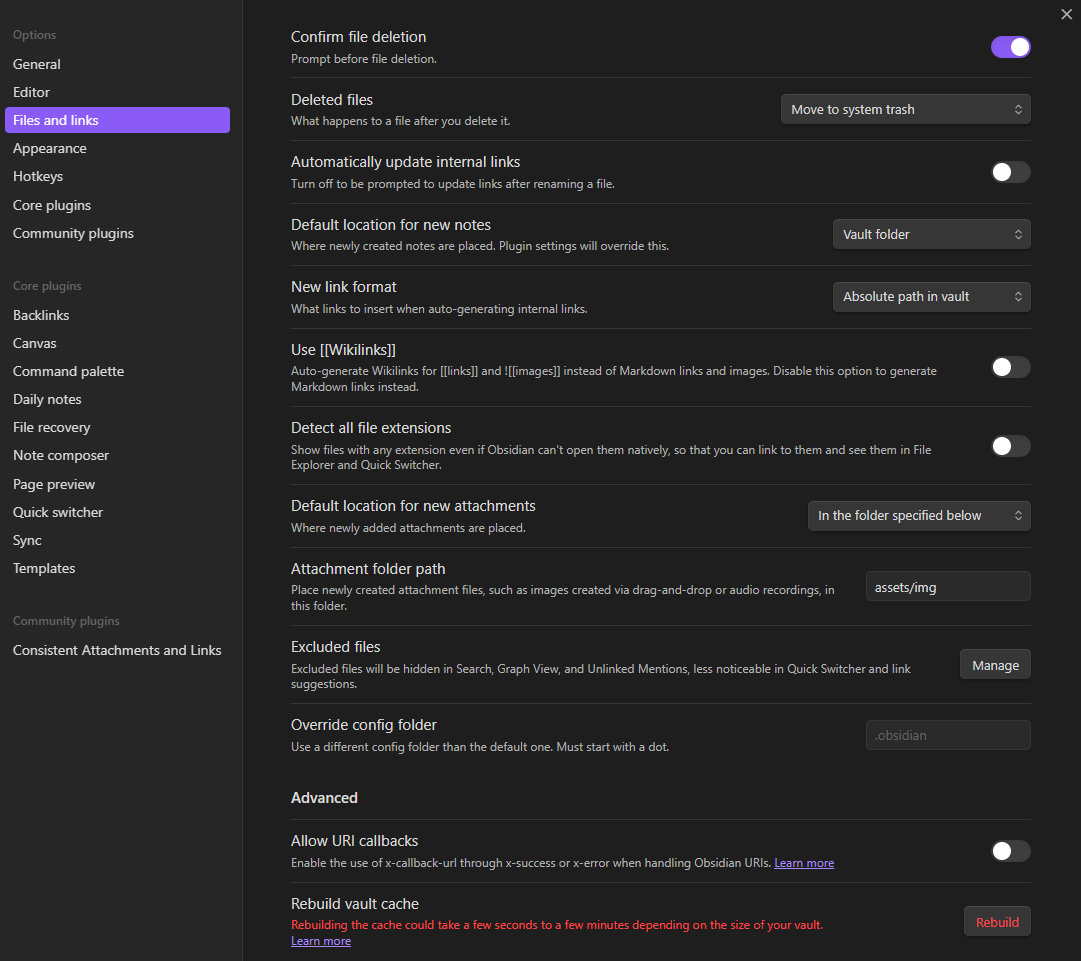Enable Automatically update internal links
This screenshot has width=1081, height=961.
[x=1010, y=172]
